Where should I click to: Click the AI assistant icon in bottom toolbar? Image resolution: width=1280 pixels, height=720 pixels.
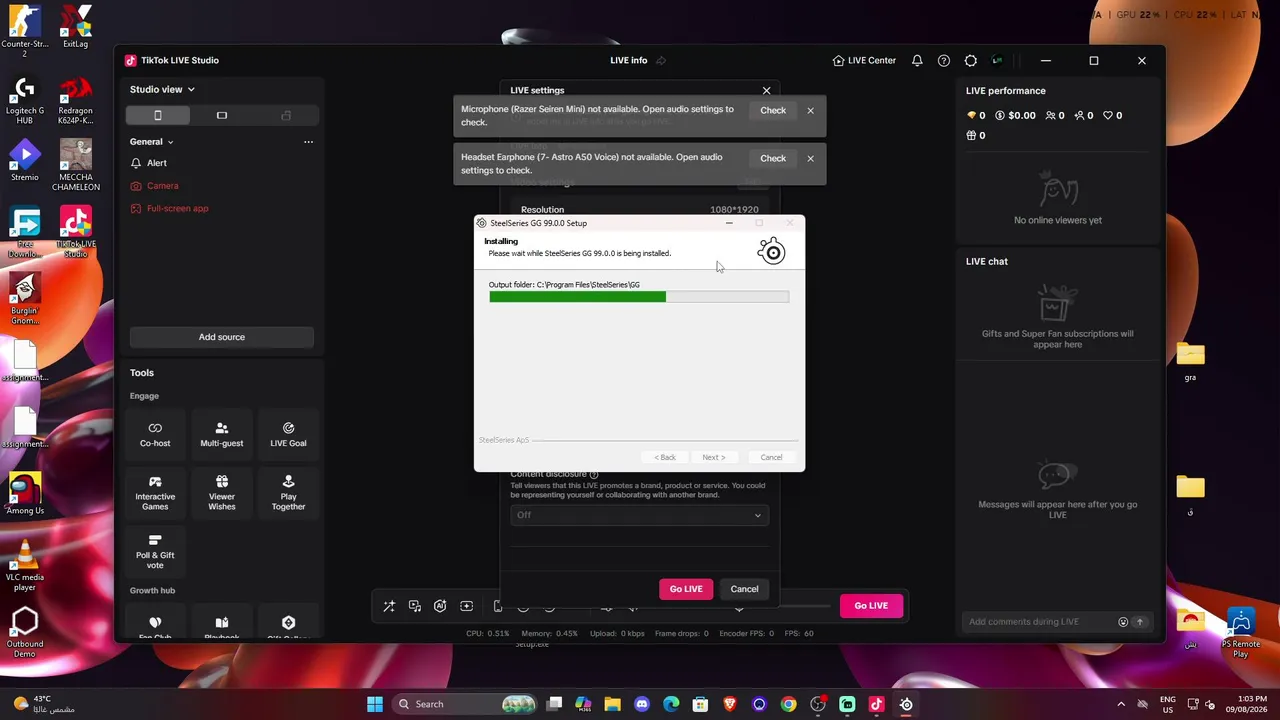tap(440, 606)
